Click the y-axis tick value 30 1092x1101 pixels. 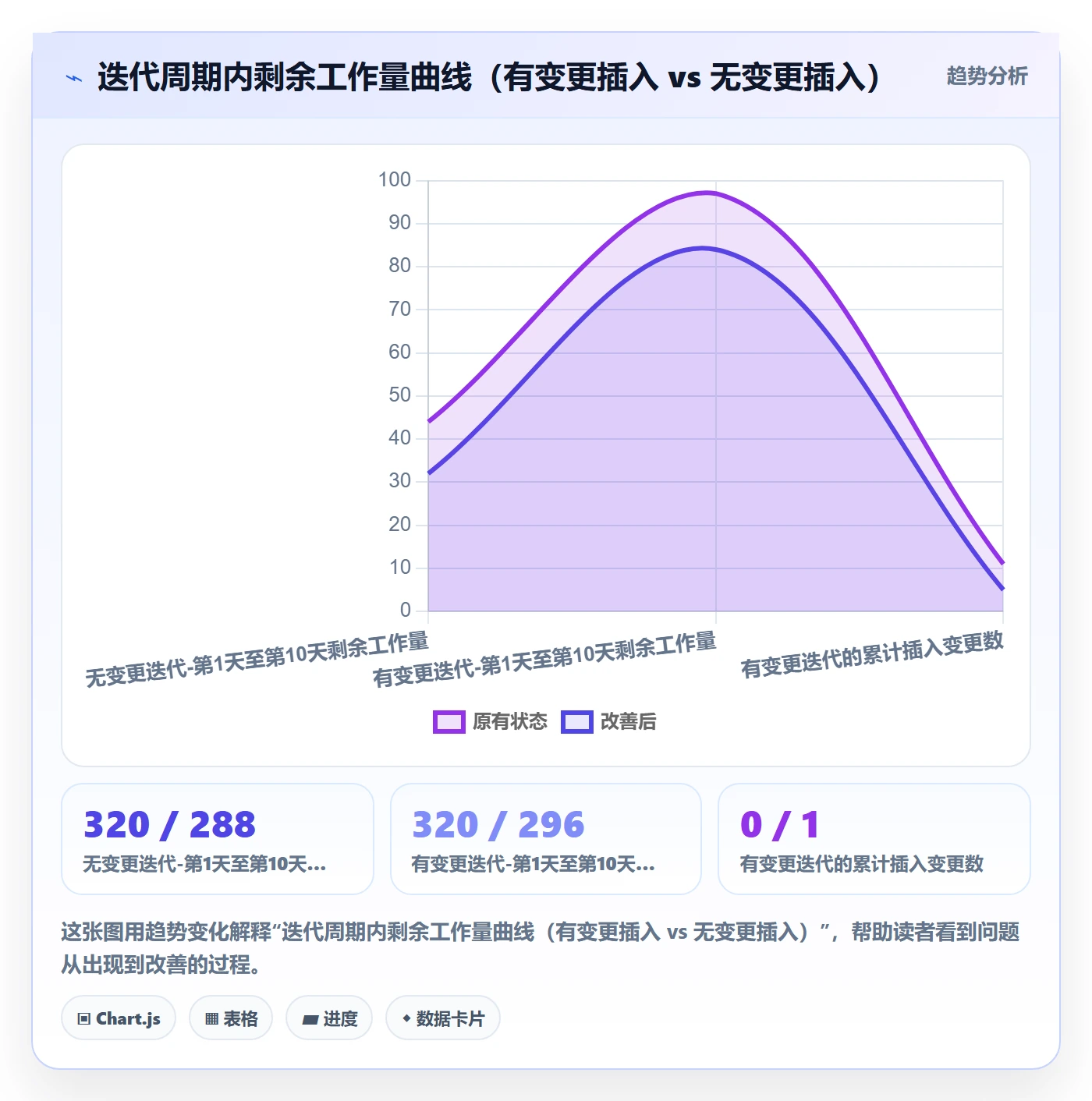(400, 481)
